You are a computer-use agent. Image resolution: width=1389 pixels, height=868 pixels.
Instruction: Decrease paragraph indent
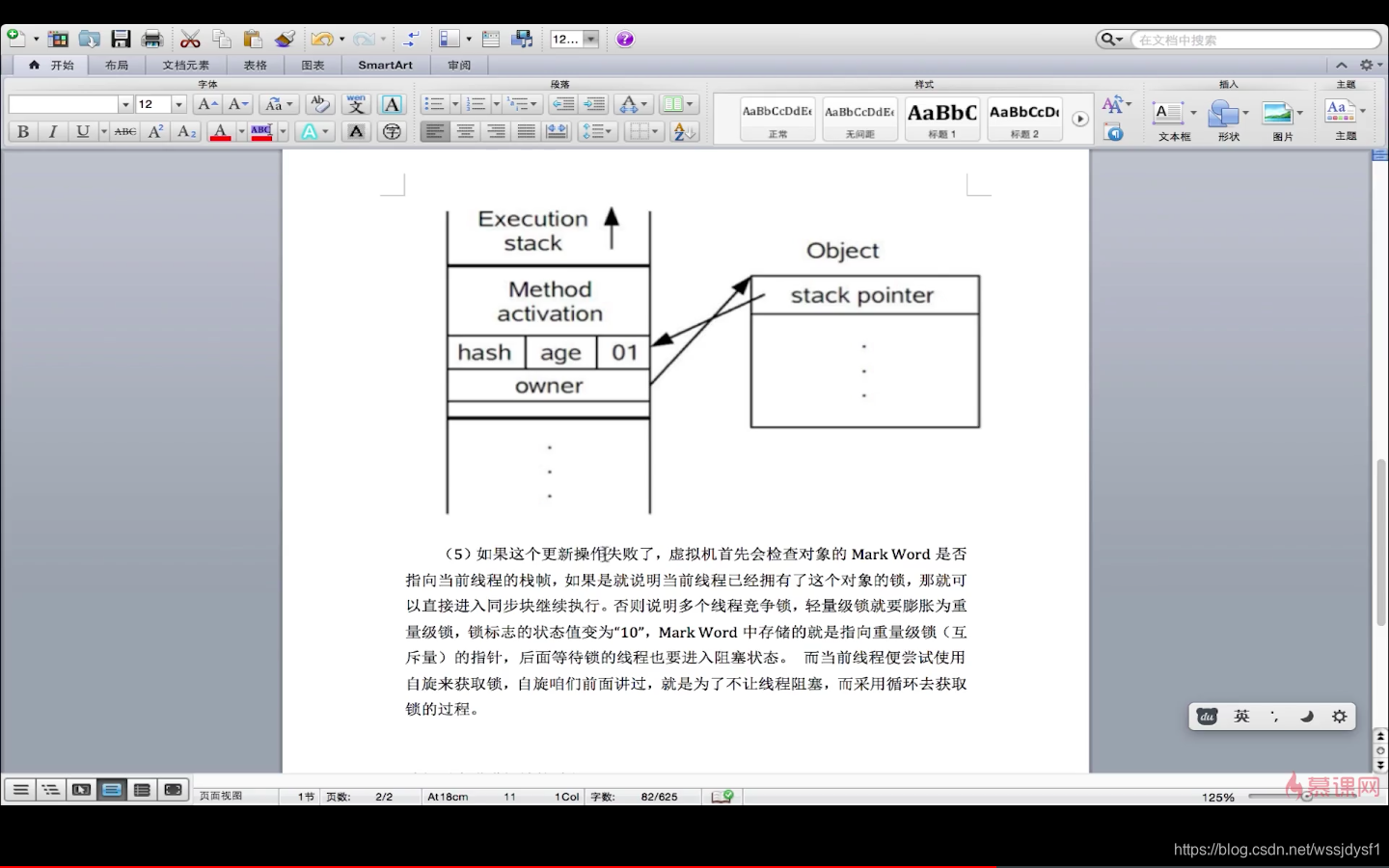pos(563,104)
